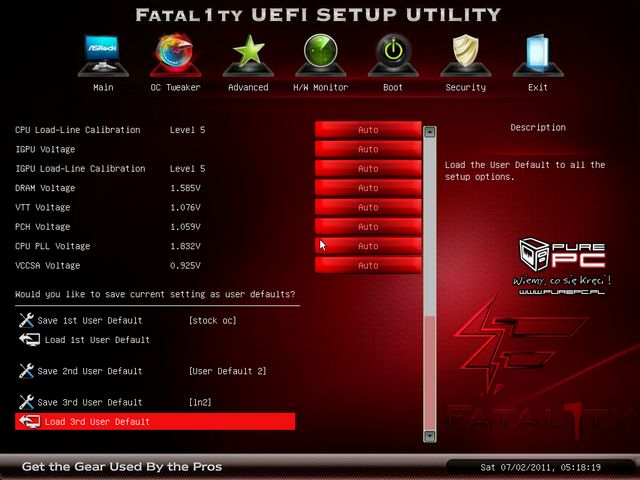
Task: Open the Advanced green star icon
Action: [x=248, y=56]
